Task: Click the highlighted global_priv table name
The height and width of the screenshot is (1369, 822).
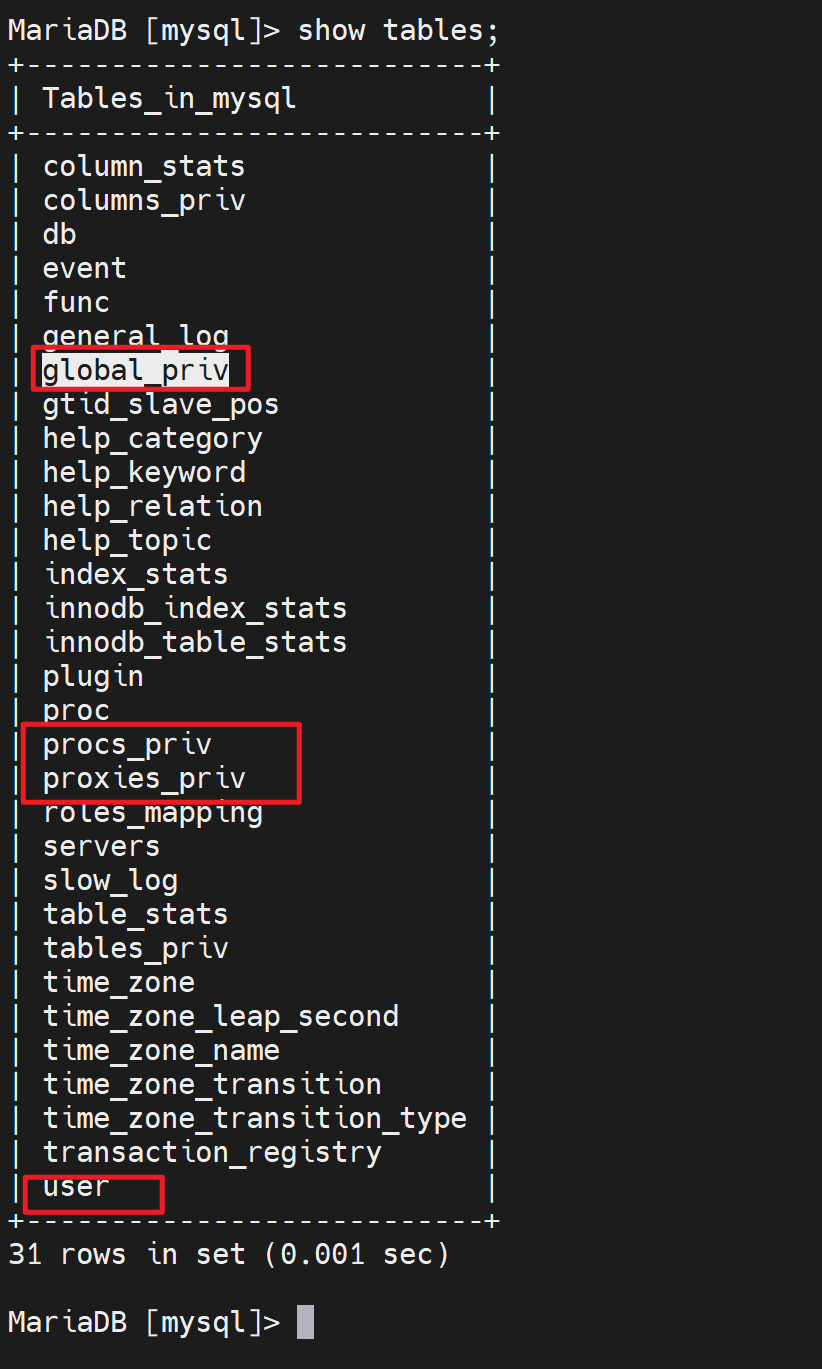Action: pos(136,371)
